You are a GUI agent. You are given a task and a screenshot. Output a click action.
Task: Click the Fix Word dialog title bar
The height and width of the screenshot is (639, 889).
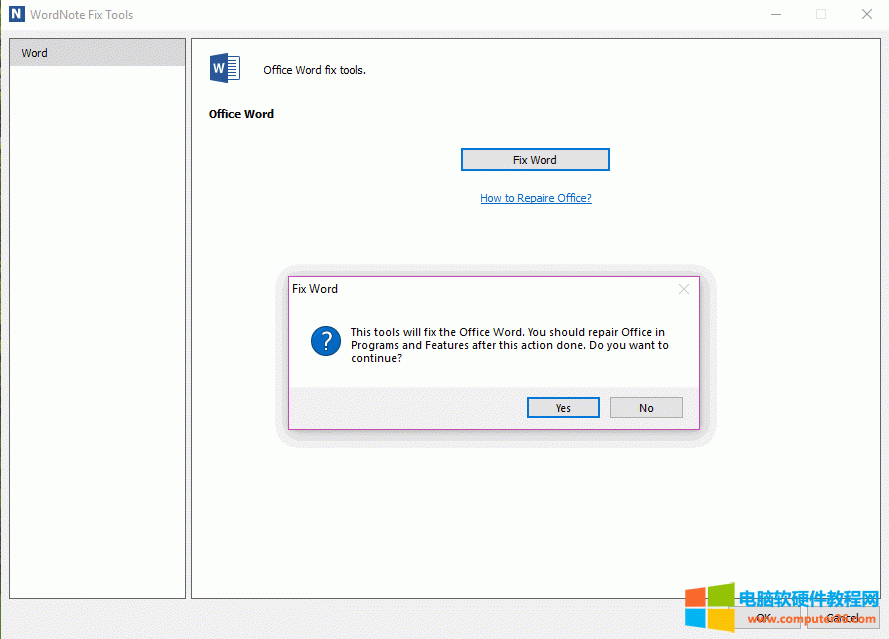[x=480, y=289]
